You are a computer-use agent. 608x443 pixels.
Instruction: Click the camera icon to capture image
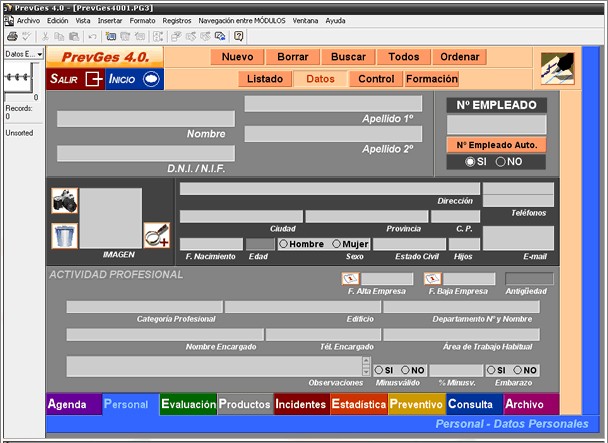click(x=64, y=201)
